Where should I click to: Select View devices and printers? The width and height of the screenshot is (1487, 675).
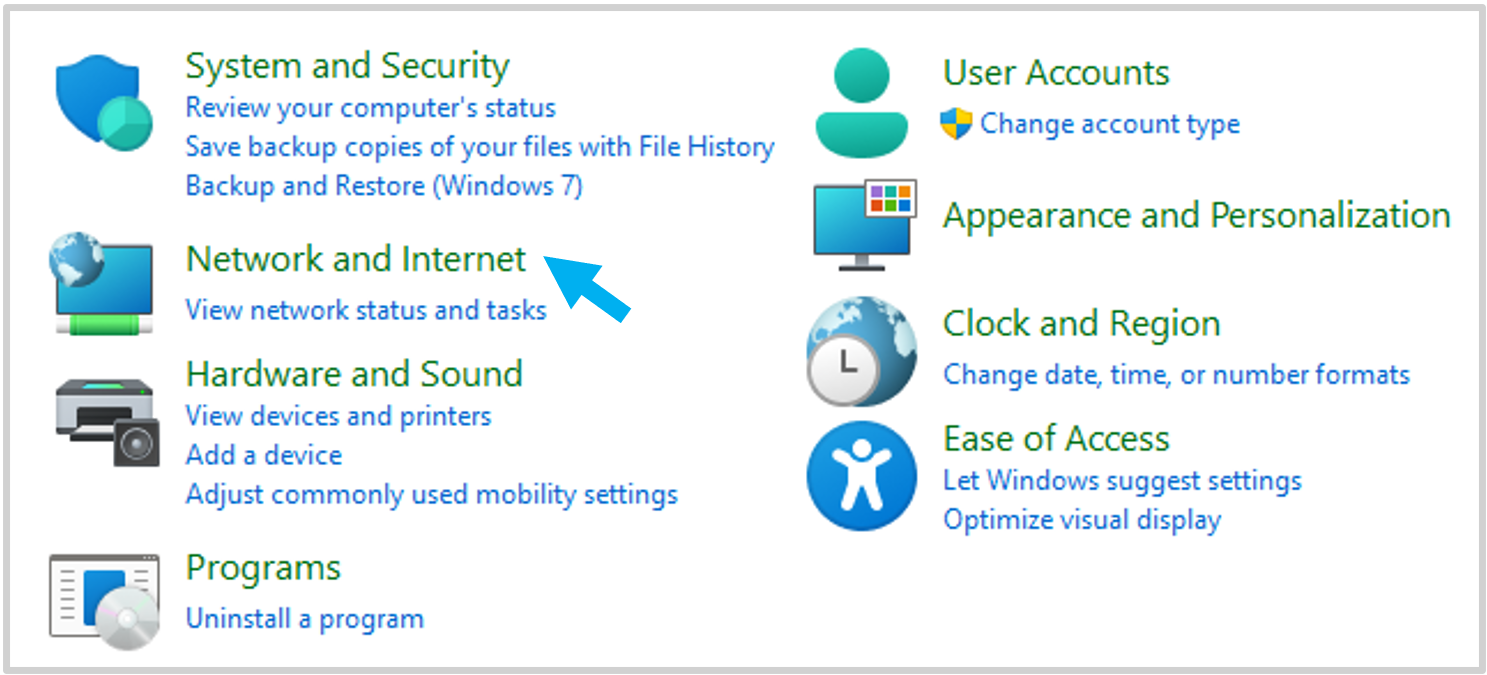coord(338,416)
